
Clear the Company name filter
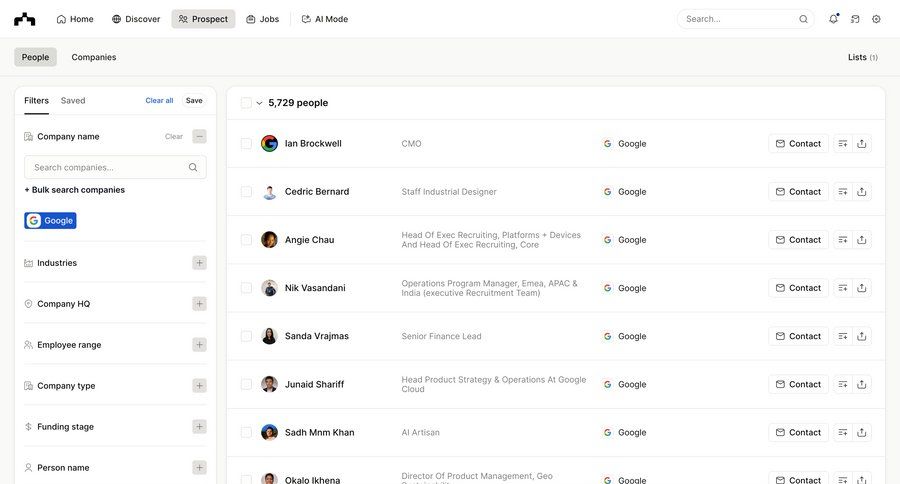coord(174,137)
